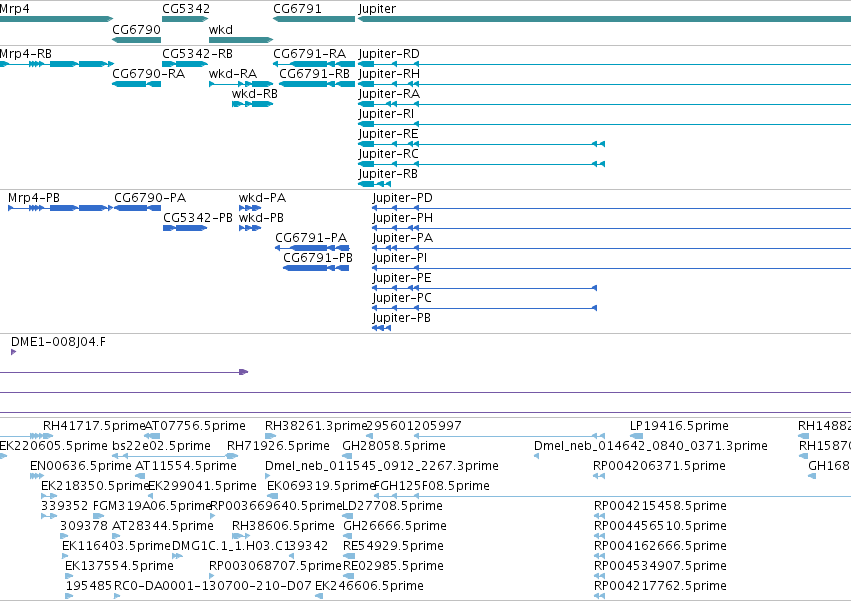Click the RP004456510.5prime EST label
The height and width of the screenshot is (601, 851).
(661, 526)
